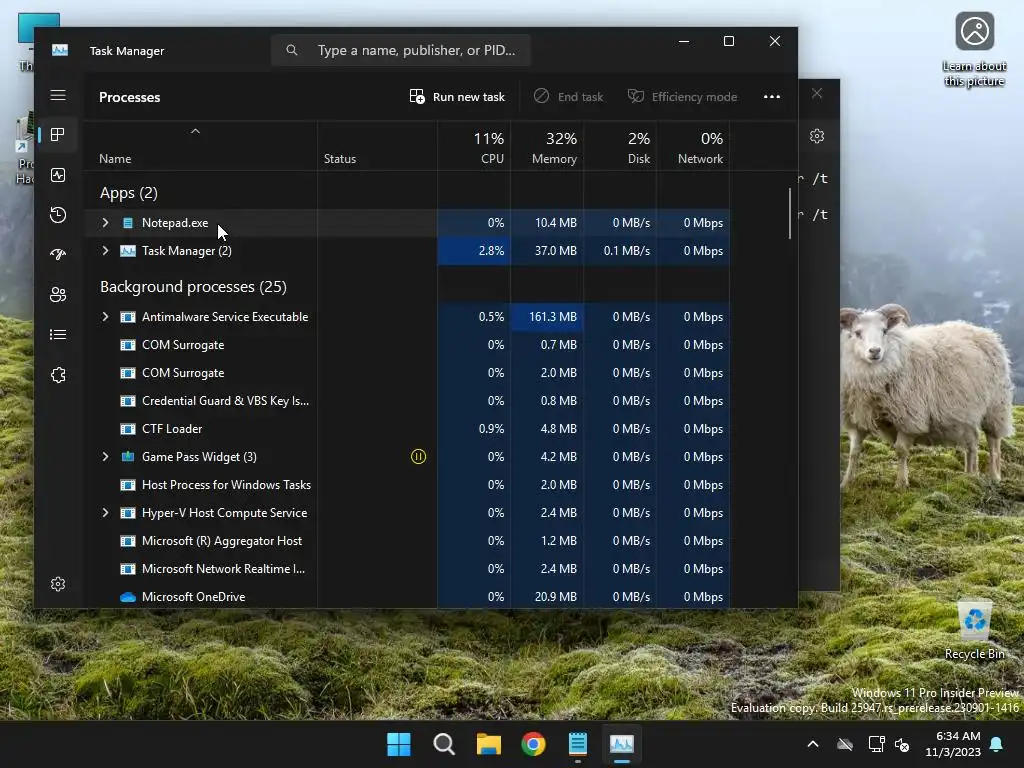This screenshot has width=1024, height=768.
Task: Open the three-dot more options menu
Action: [x=772, y=97]
